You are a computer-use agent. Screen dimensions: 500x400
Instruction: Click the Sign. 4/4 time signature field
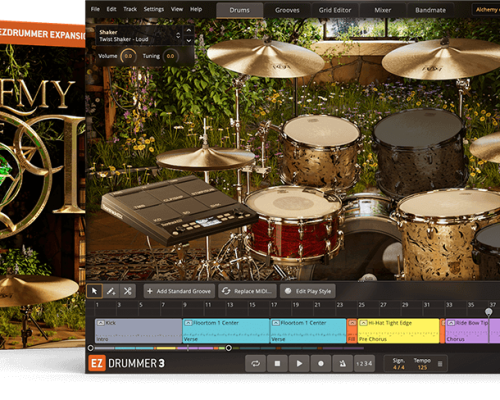coord(399,364)
